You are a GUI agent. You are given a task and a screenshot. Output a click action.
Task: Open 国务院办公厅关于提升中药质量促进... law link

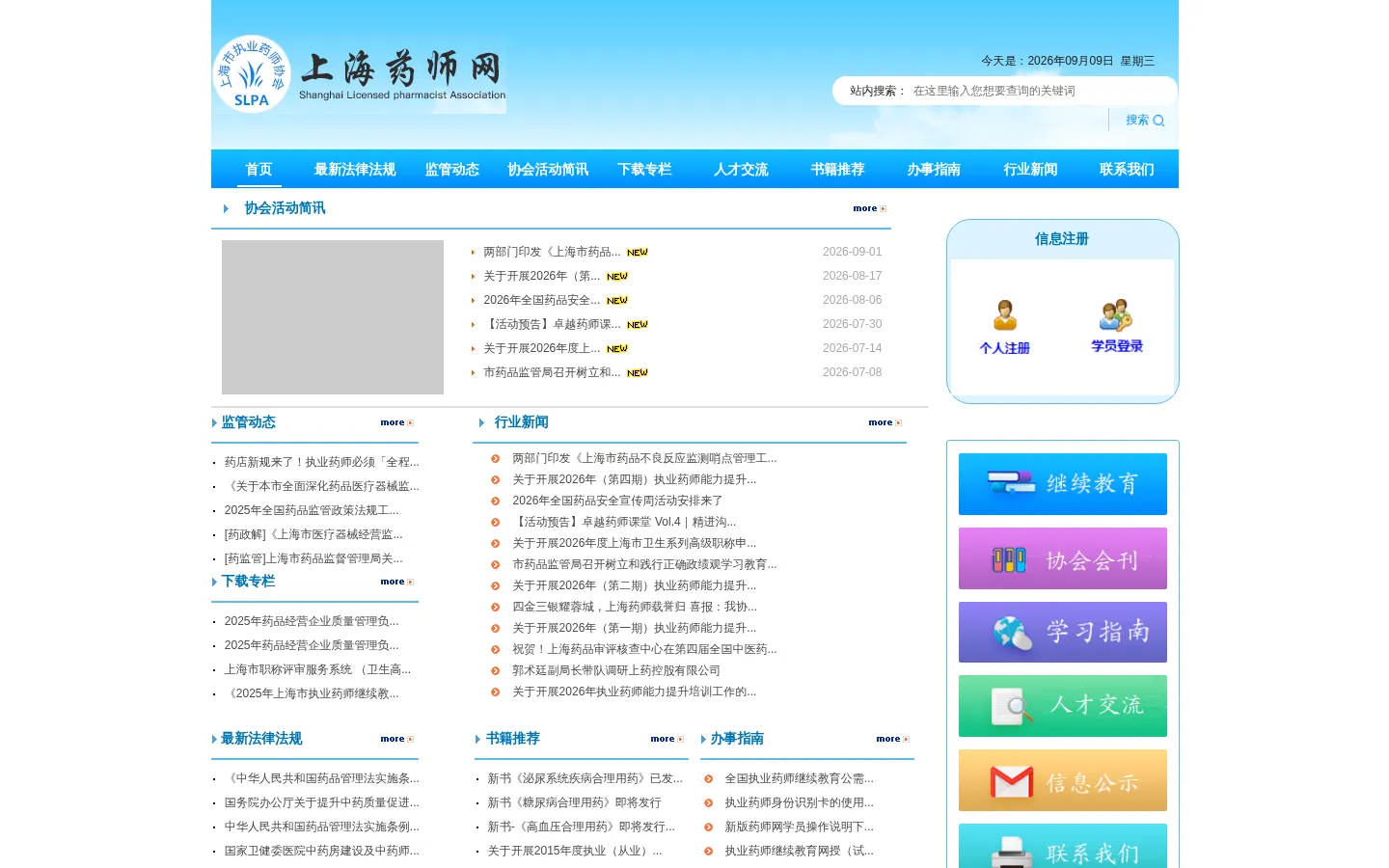tap(322, 802)
